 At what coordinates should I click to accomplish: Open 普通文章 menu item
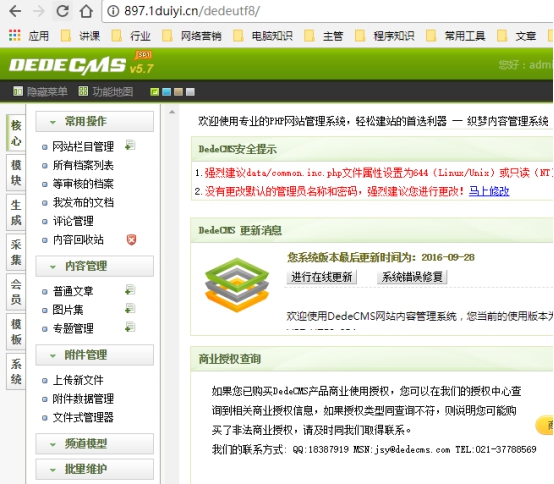click(x=73, y=291)
